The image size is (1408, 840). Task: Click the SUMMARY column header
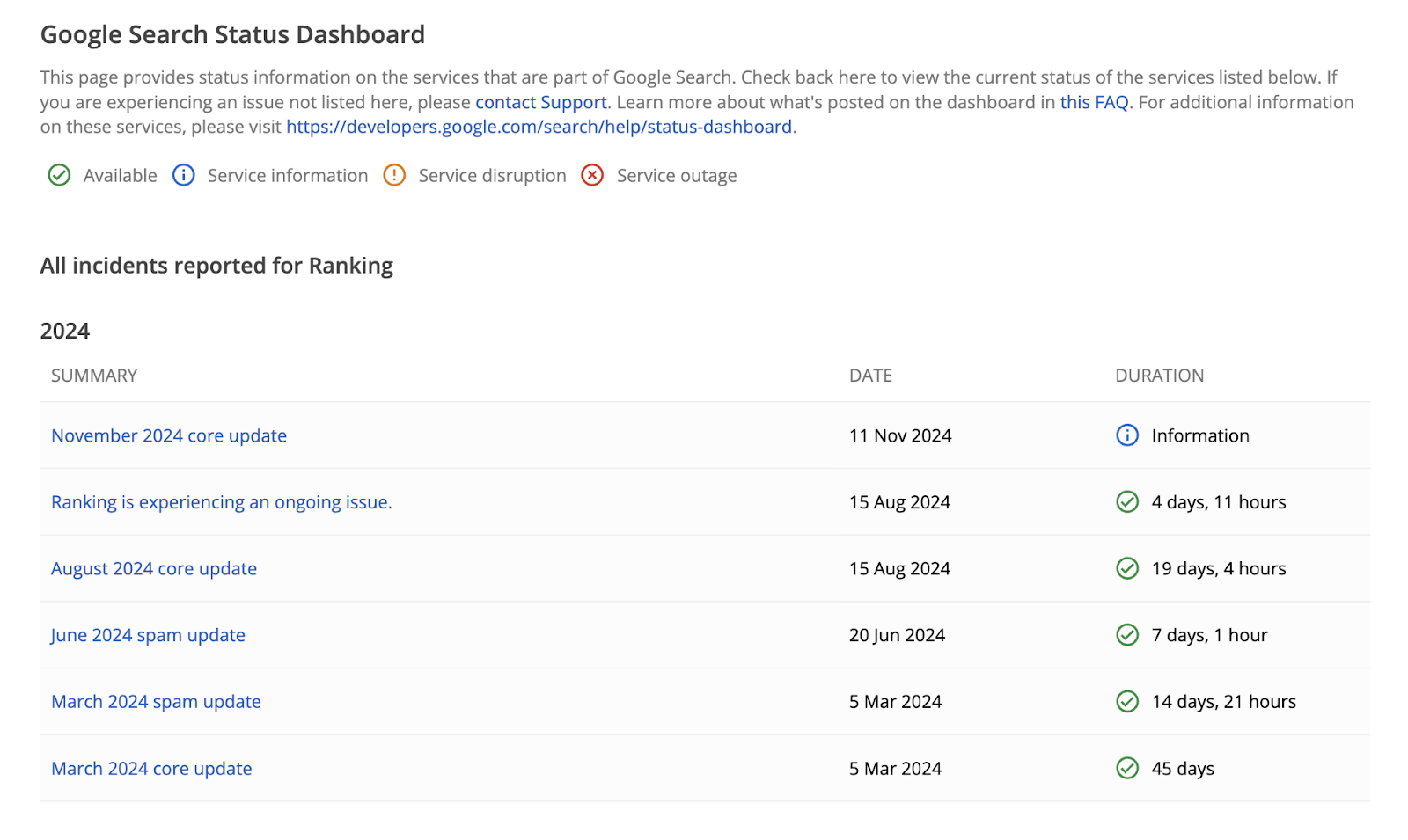pos(93,375)
